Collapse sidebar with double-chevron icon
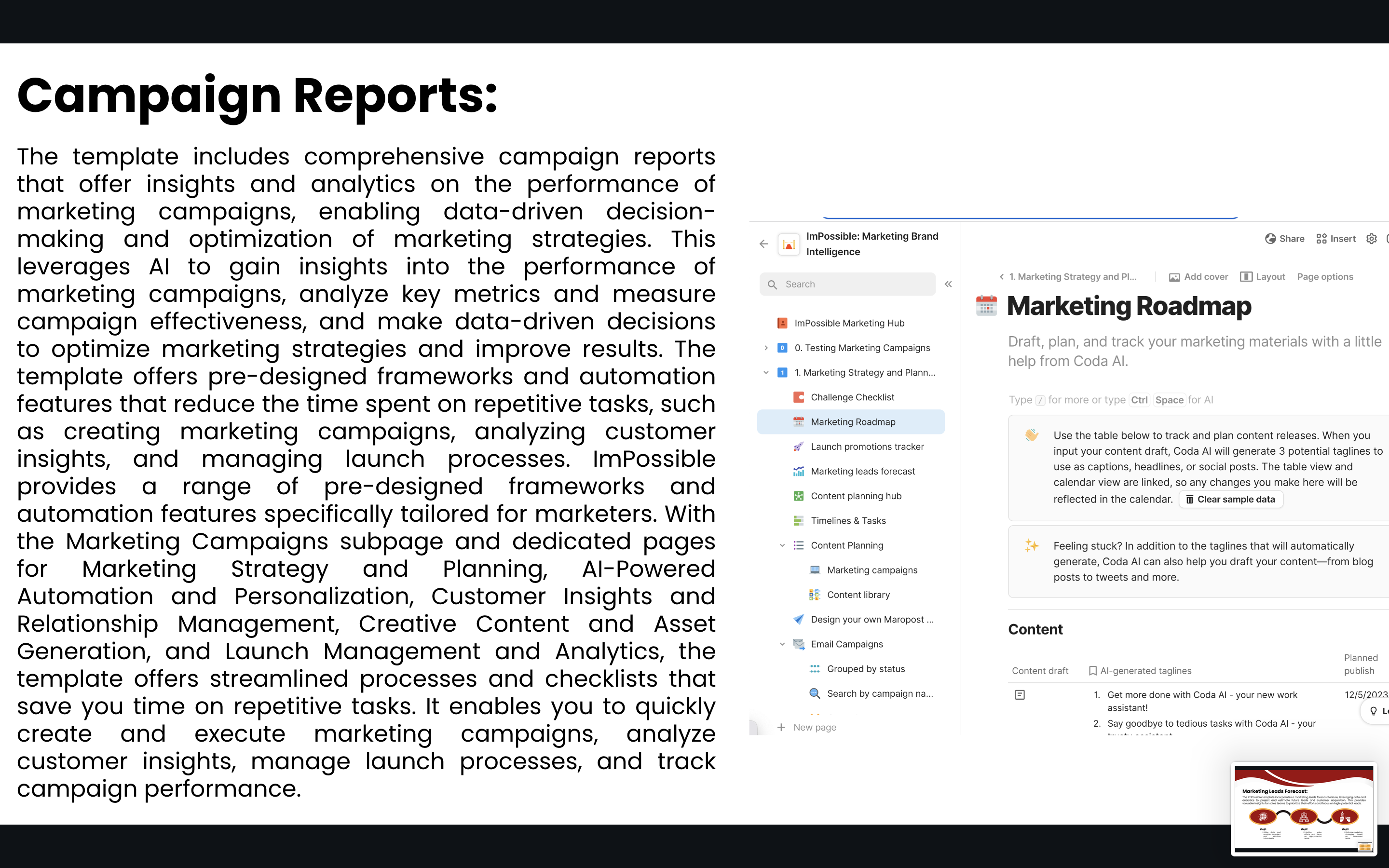The height and width of the screenshot is (868, 1389). [948, 284]
